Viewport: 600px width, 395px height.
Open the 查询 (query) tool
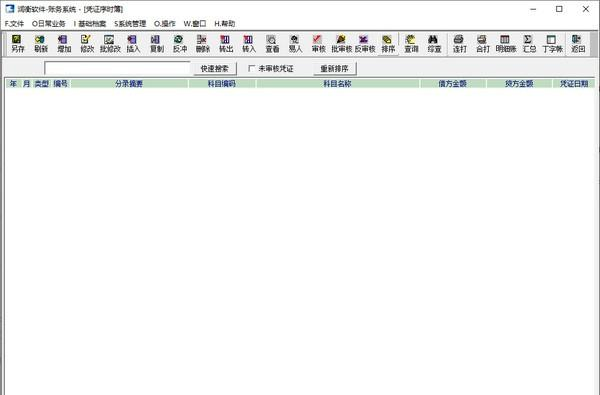tap(411, 44)
